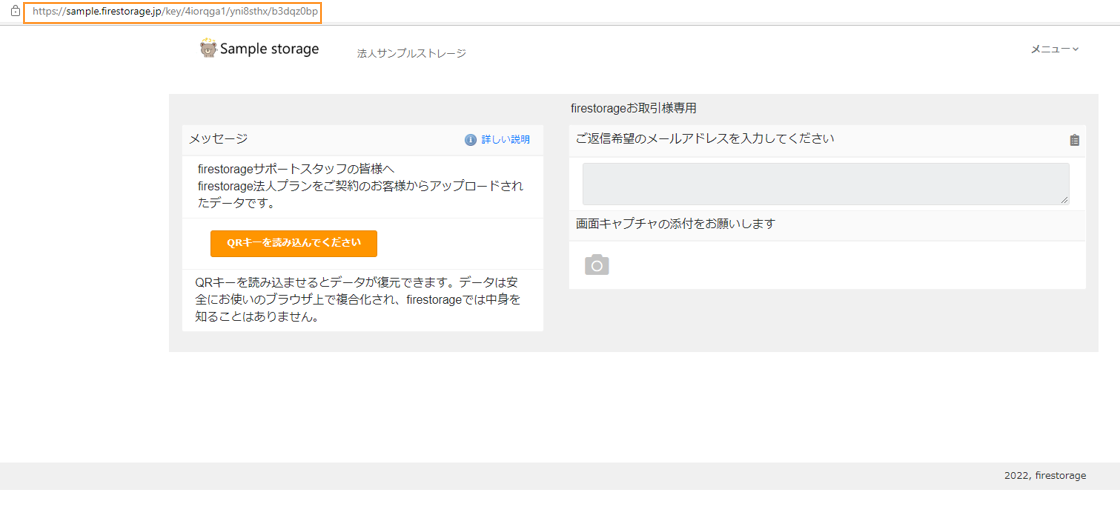The height and width of the screenshot is (506, 1120).
Task: Open the 詳しい説明 link
Action: (x=506, y=139)
